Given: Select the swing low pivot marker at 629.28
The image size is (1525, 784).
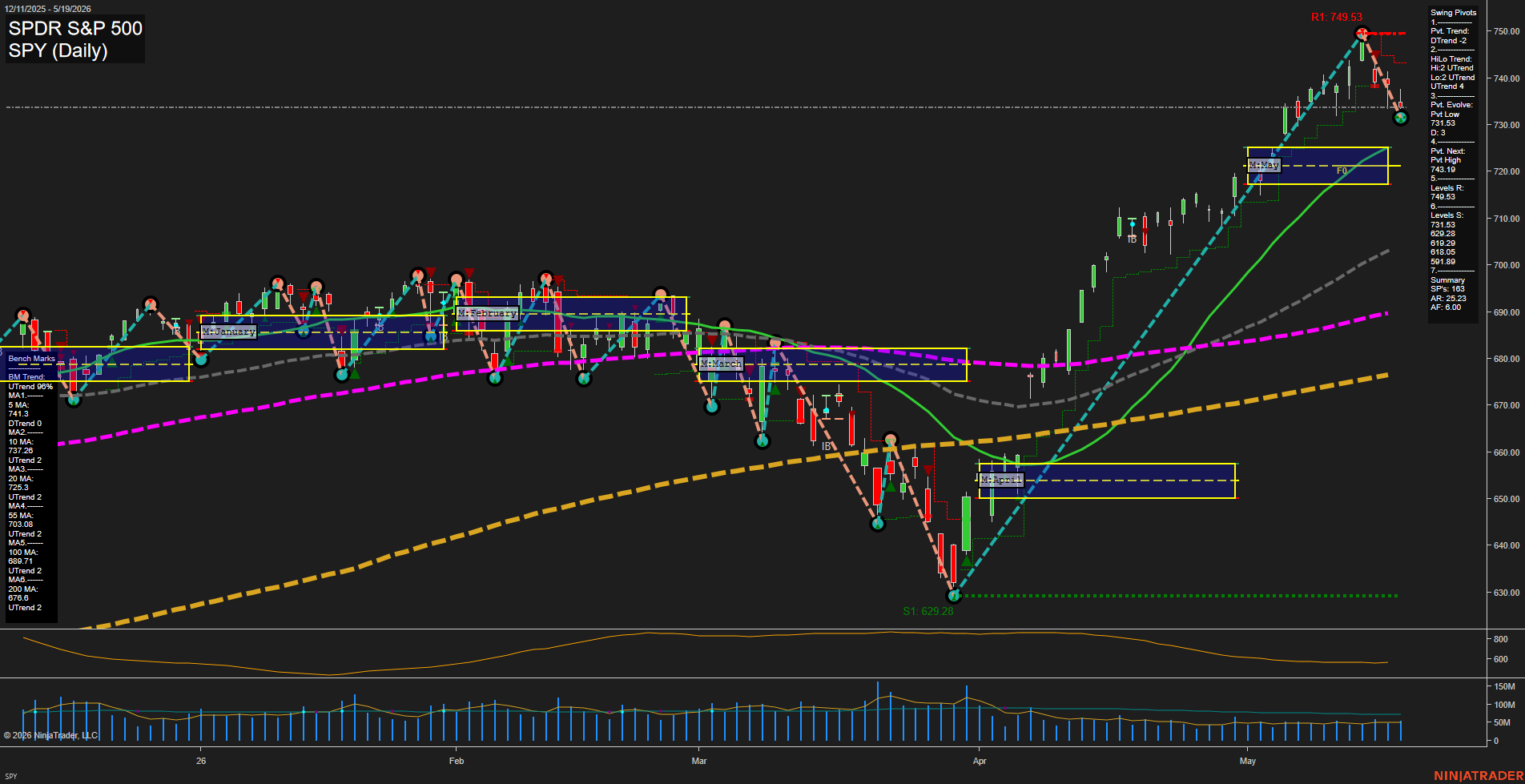Looking at the screenshot, I should (x=953, y=596).
